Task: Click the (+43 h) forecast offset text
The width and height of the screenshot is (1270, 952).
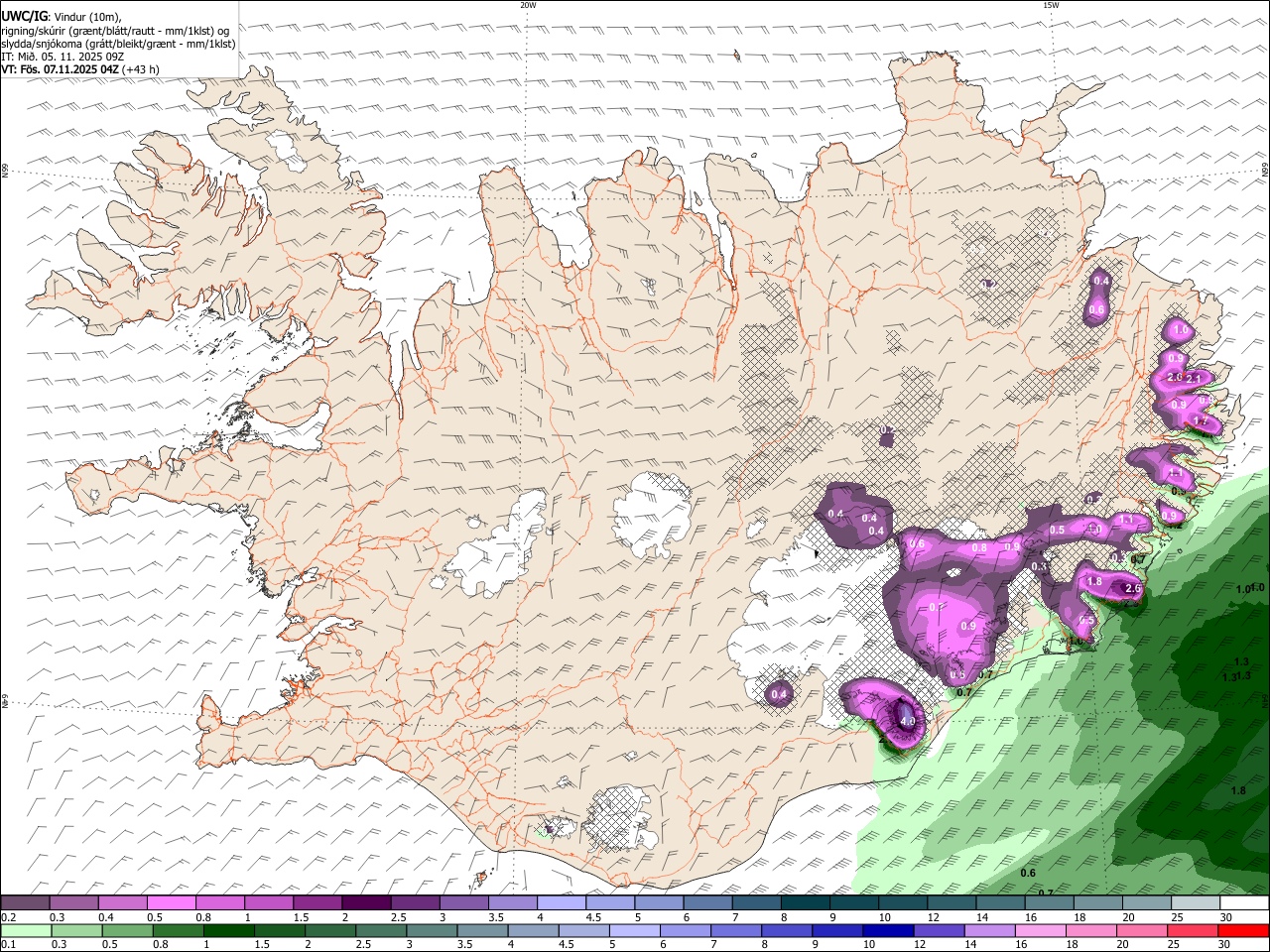Action: pyautogui.click(x=140, y=69)
